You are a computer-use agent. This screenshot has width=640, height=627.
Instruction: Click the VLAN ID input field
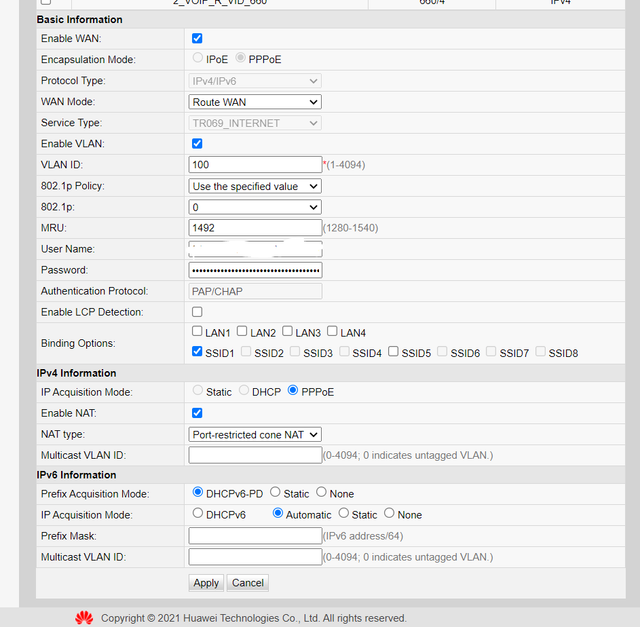tap(255, 165)
